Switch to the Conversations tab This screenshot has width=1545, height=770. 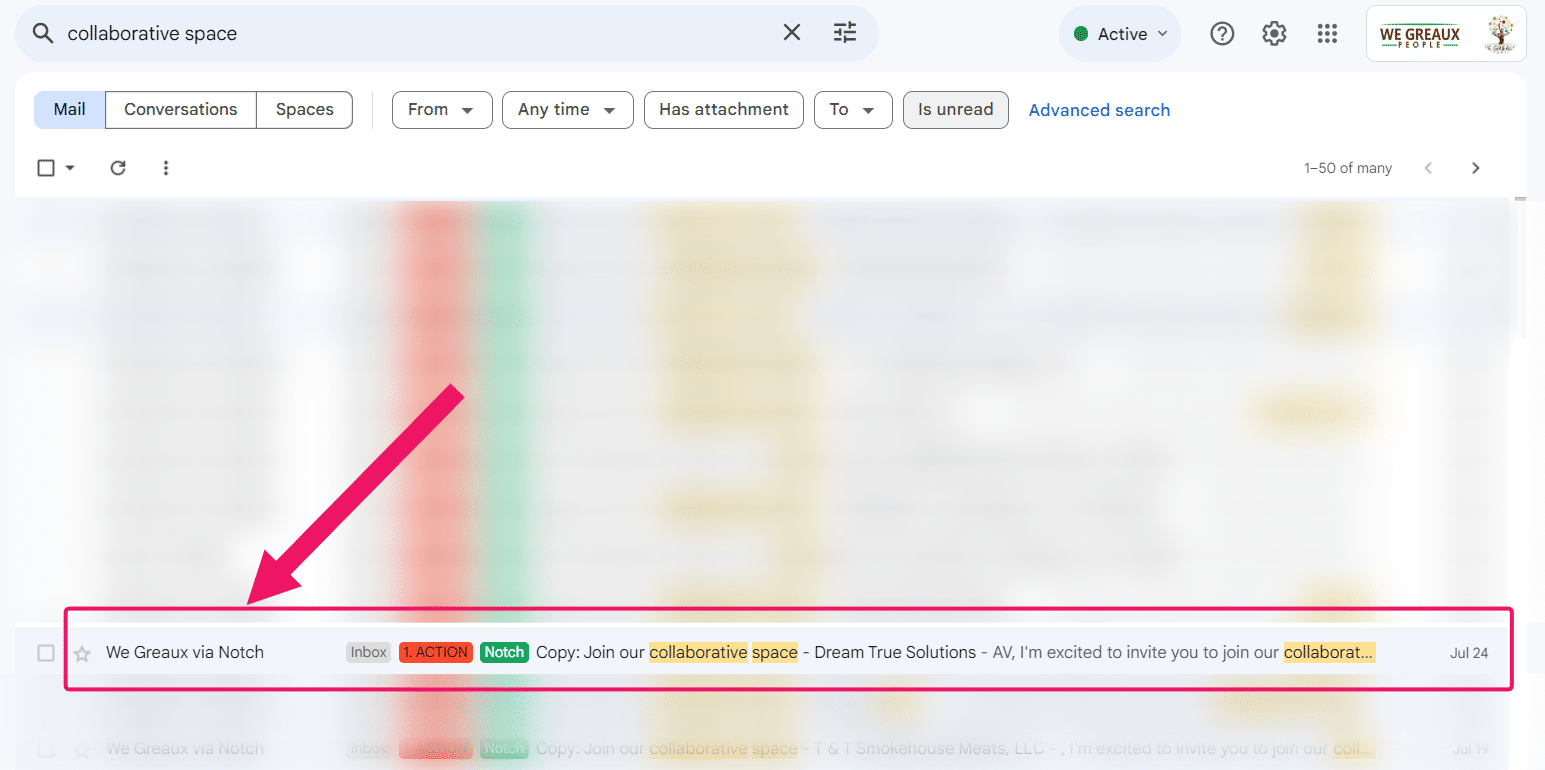tap(180, 110)
